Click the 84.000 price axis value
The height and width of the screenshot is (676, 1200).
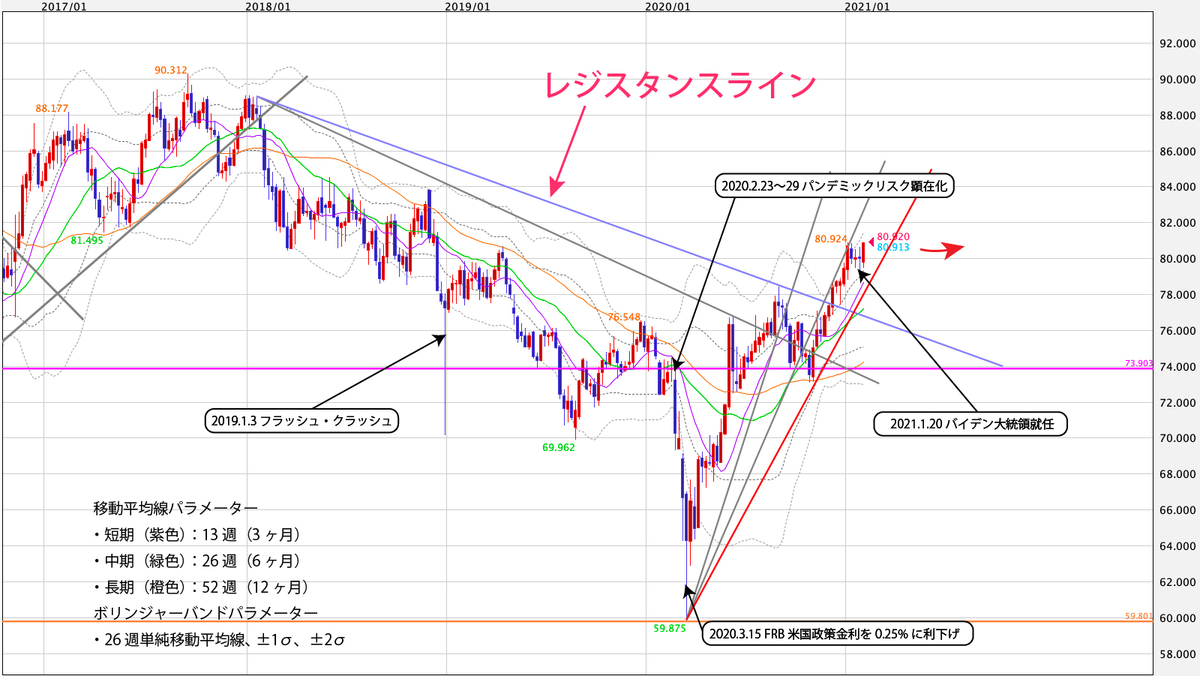click(x=1177, y=187)
